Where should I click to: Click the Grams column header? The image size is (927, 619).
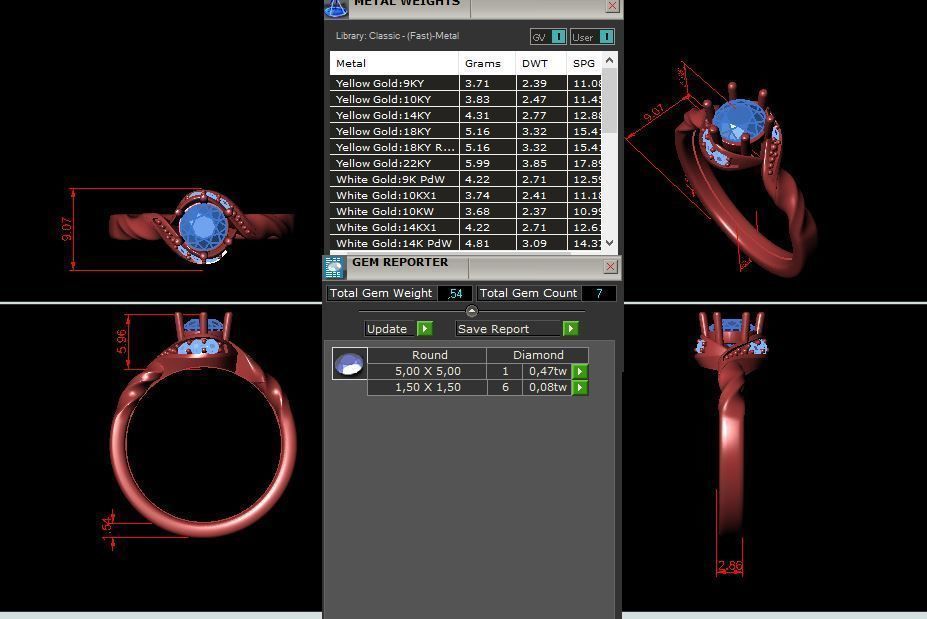pos(487,63)
